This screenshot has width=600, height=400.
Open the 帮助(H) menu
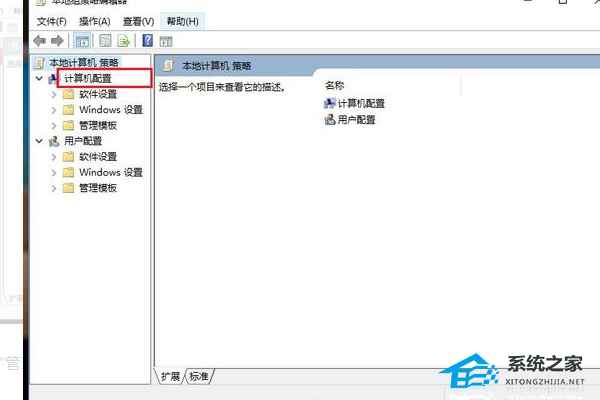coord(183,21)
